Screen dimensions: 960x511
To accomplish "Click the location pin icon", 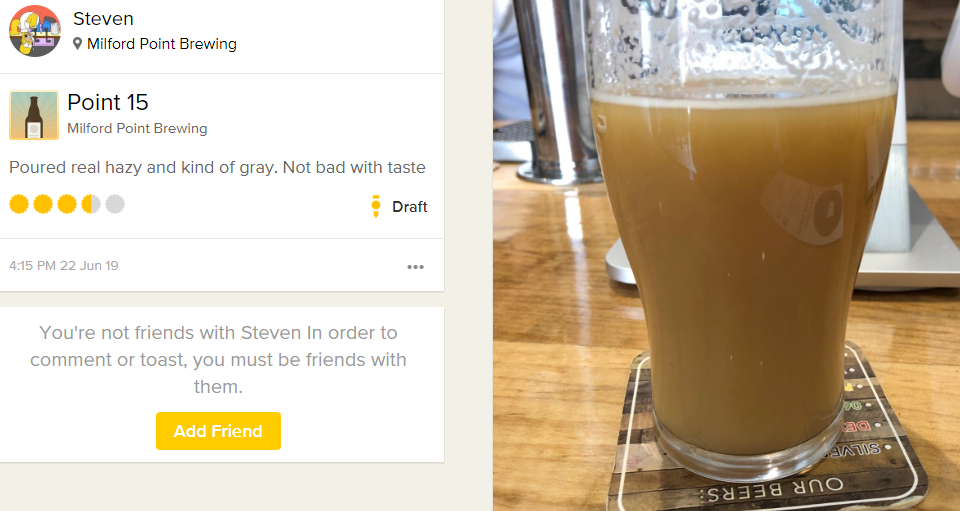I will tap(78, 44).
